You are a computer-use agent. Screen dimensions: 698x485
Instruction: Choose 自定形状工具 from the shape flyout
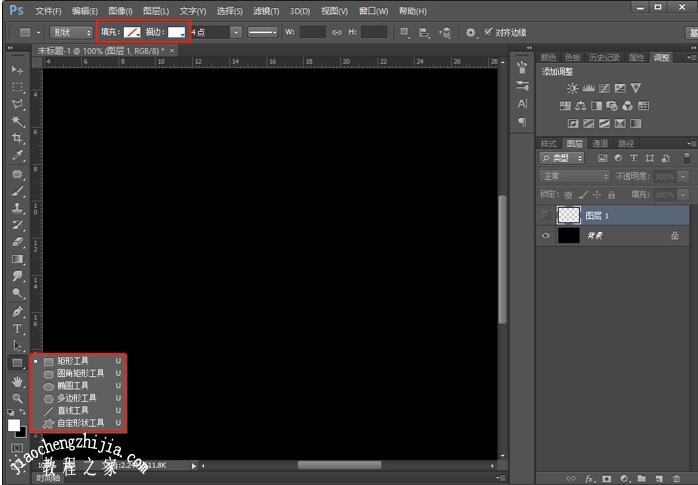(80, 422)
